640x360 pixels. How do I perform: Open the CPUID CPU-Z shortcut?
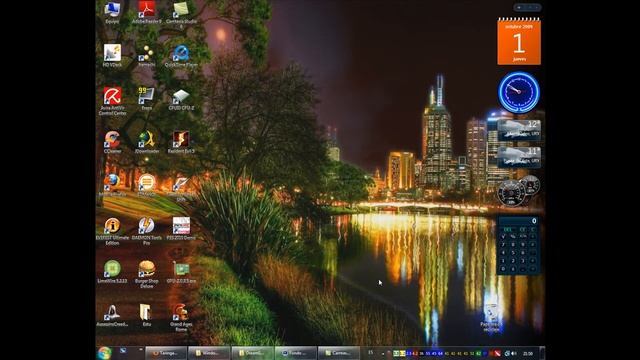coord(181,97)
